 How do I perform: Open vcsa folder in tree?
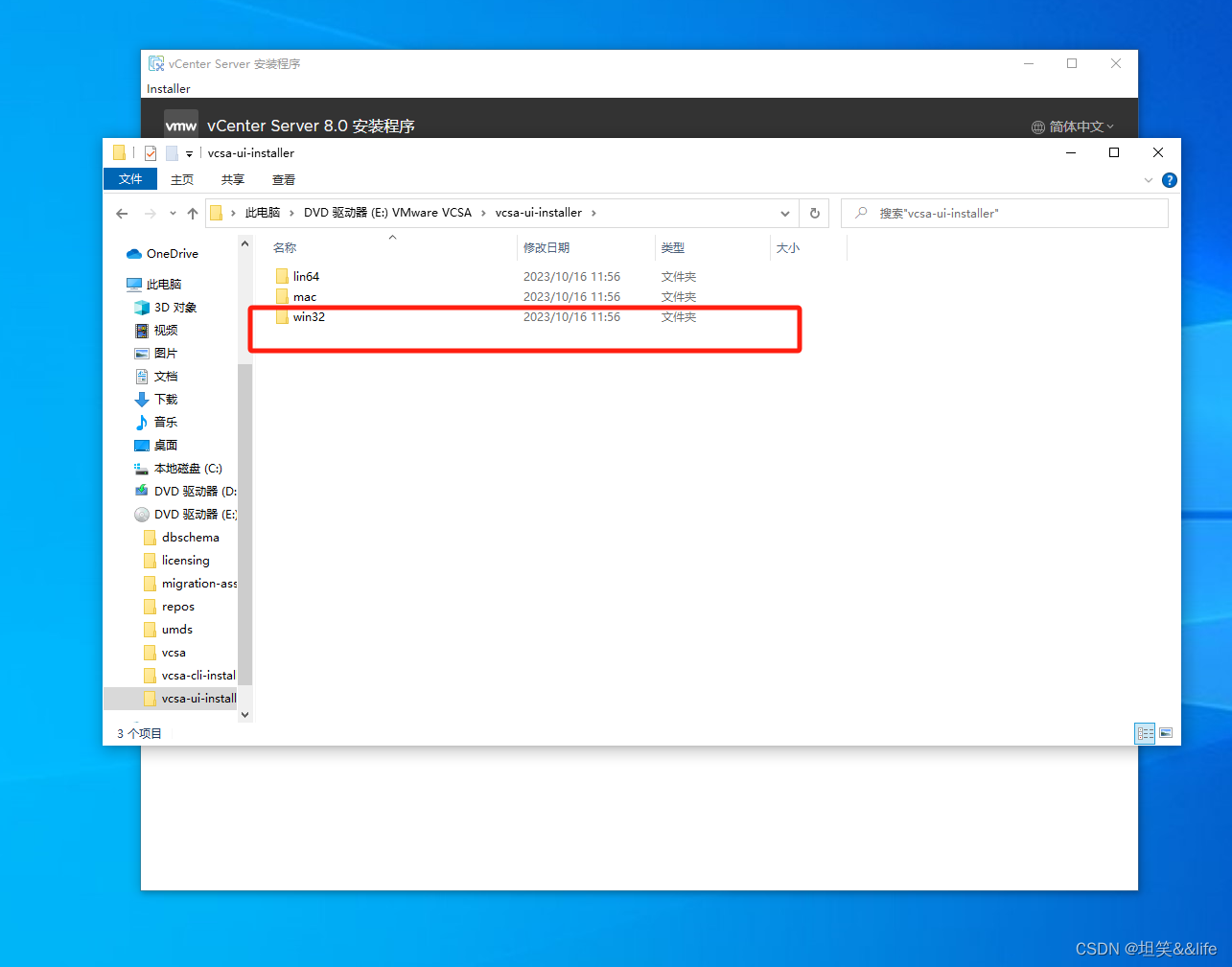(174, 653)
